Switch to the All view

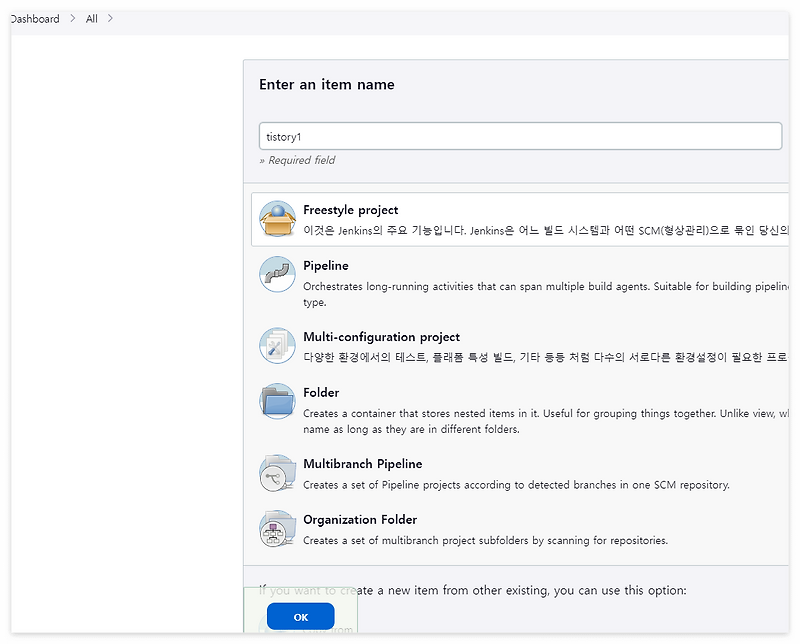pos(91,18)
